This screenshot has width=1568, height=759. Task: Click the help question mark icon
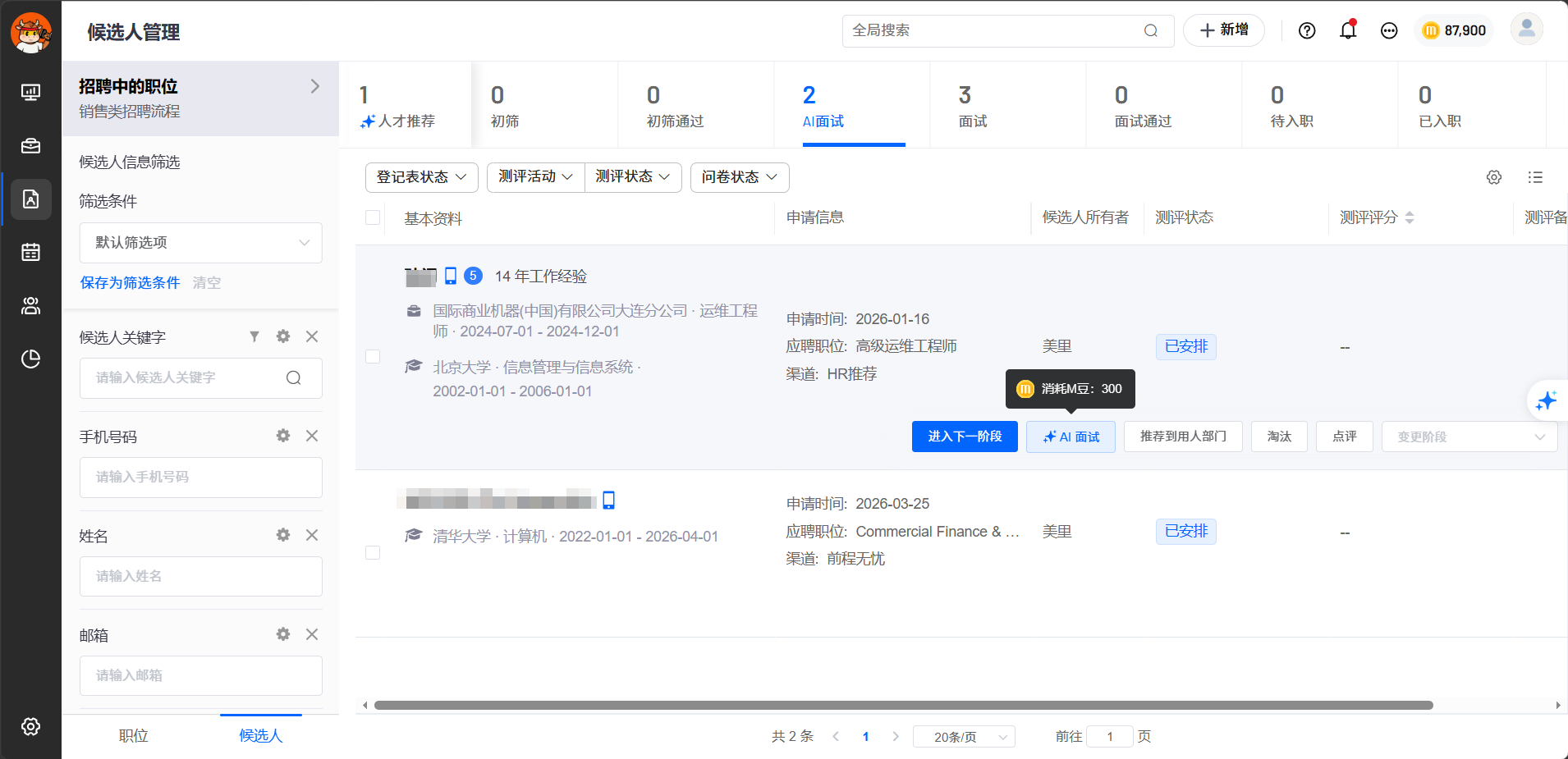pyautogui.click(x=1307, y=30)
